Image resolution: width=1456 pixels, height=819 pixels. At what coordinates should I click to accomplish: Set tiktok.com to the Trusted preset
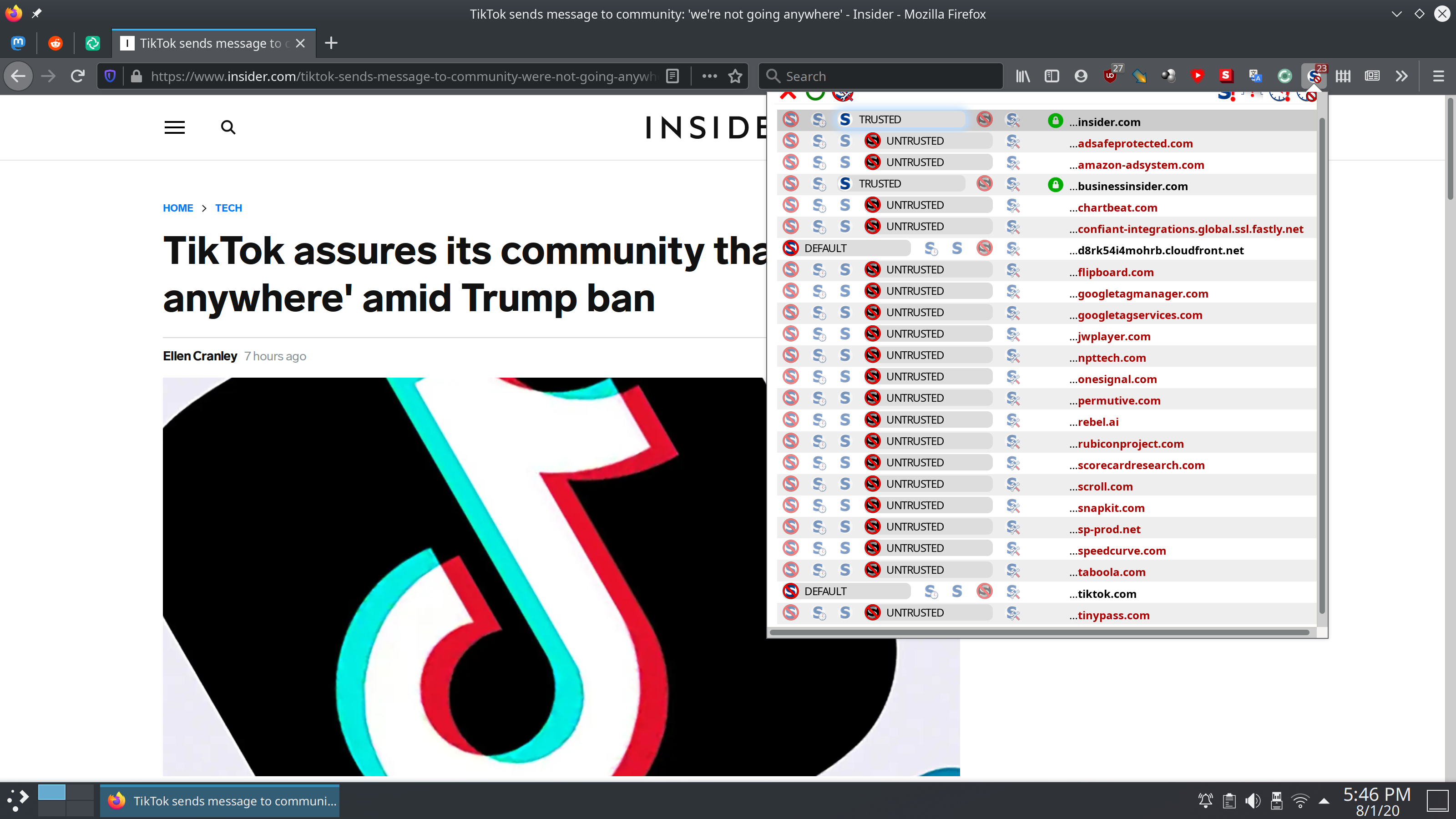(x=956, y=591)
